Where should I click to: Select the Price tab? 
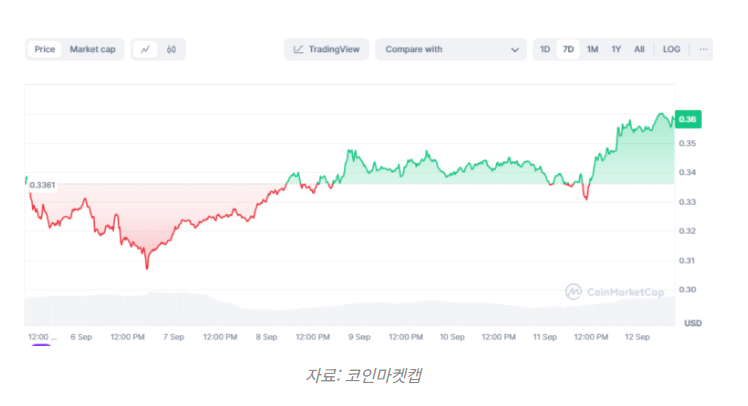(x=45, y=49)
